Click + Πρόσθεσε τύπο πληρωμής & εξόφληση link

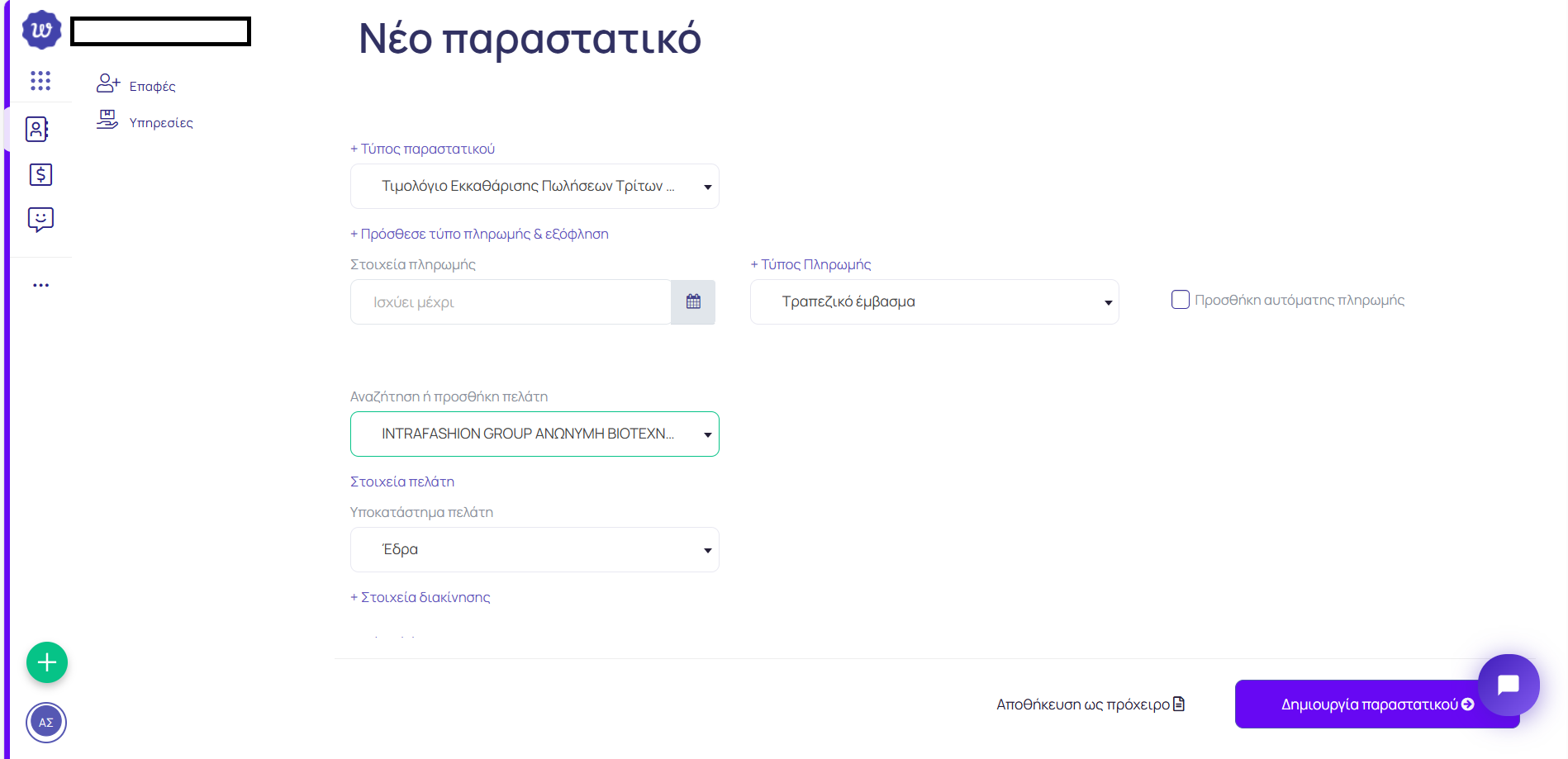[479, 234]
